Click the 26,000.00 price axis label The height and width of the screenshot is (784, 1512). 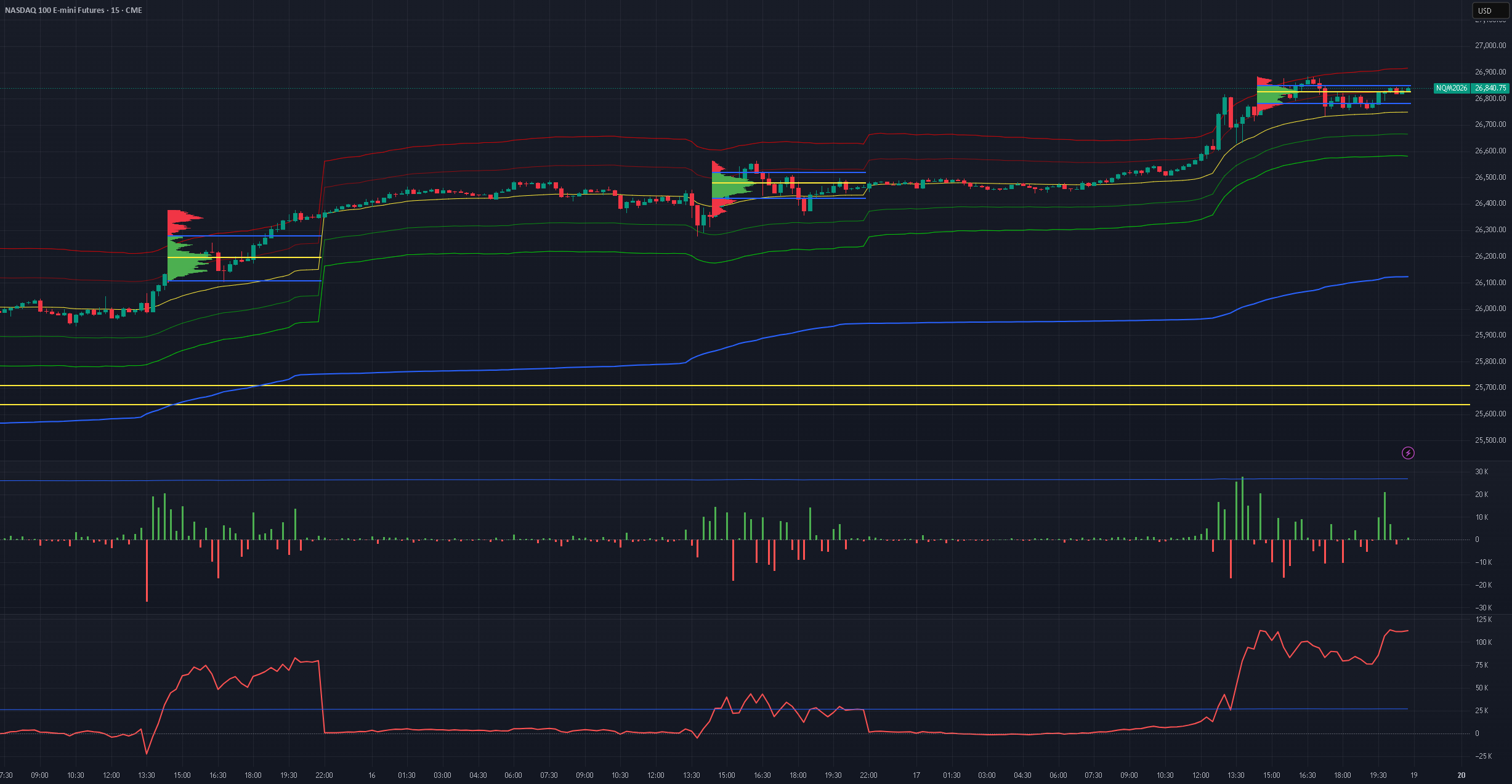1490,309
